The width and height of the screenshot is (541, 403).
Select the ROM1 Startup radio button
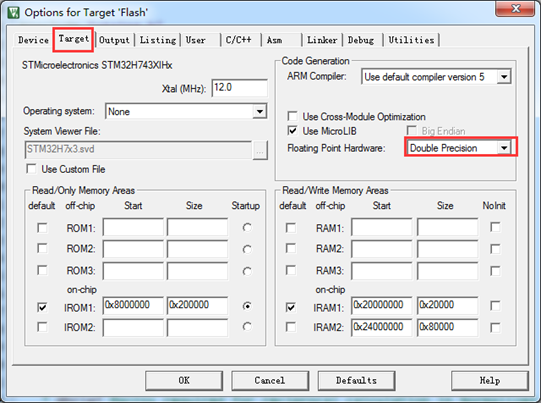pyautogui.click(x=247, y=227)
